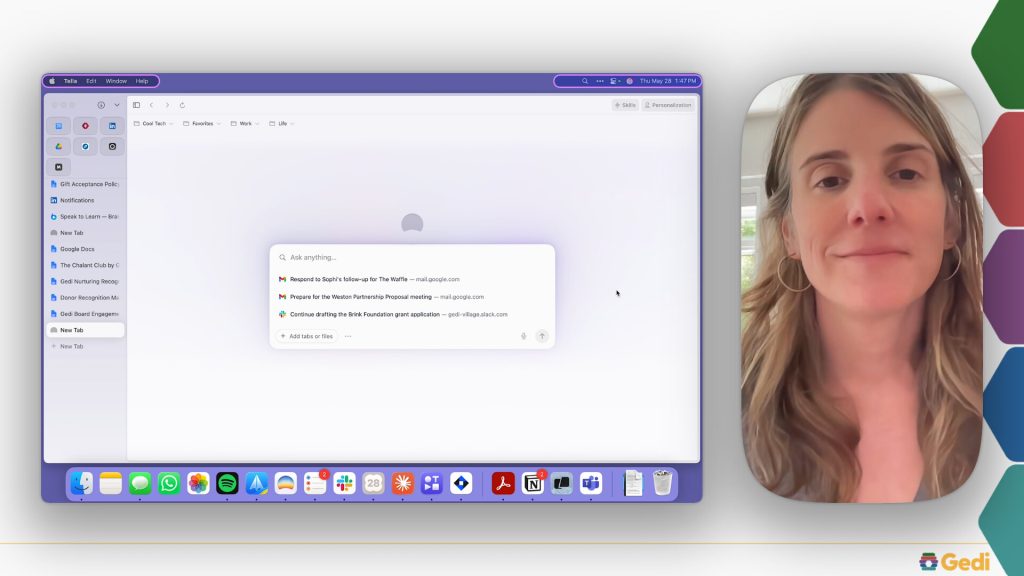Reload the current page
Image resolution: width=1024 pixels, height=576 pixels.
click(x=182, y=105)
